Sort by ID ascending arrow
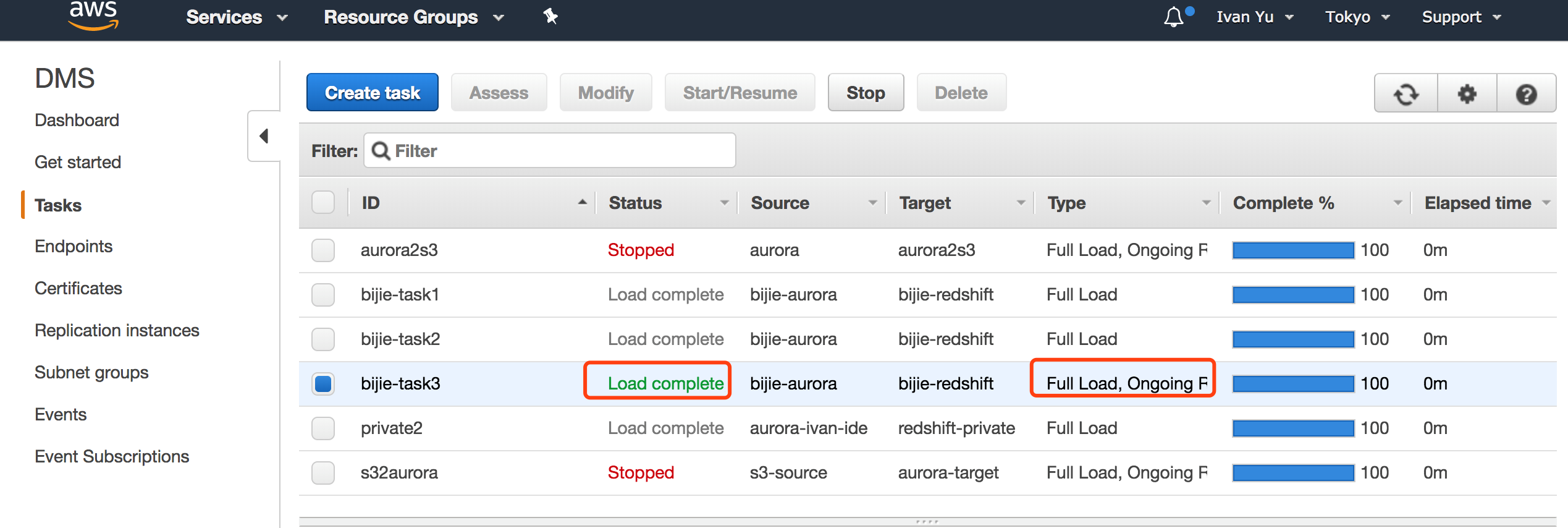 (582, 202)
